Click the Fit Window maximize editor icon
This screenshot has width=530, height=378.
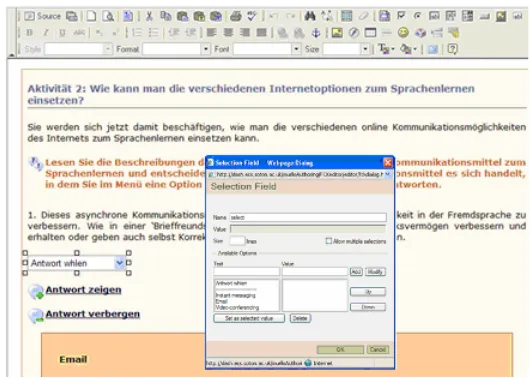point(433,49)
